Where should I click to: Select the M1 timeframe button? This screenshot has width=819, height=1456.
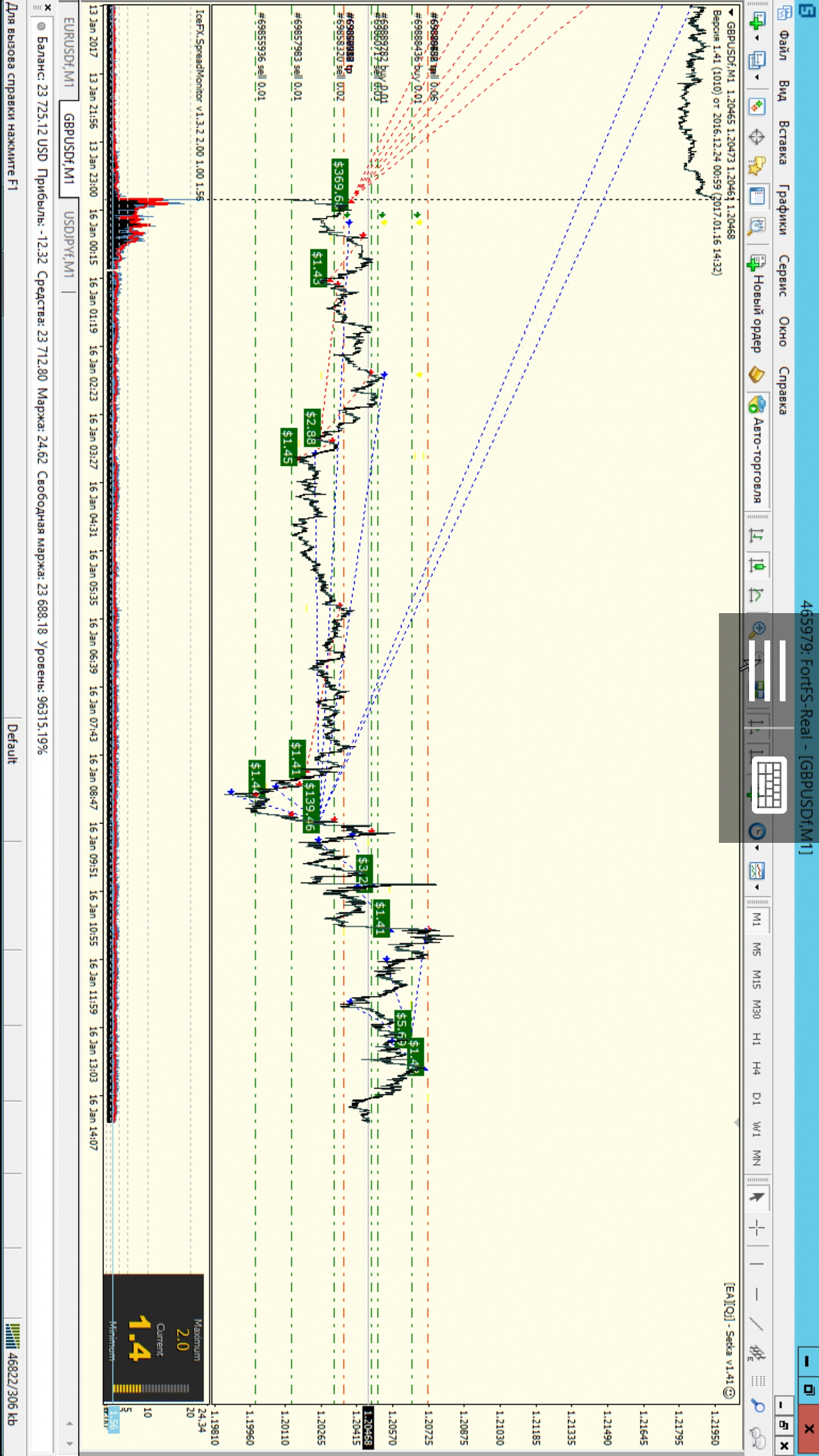(757, 920)
